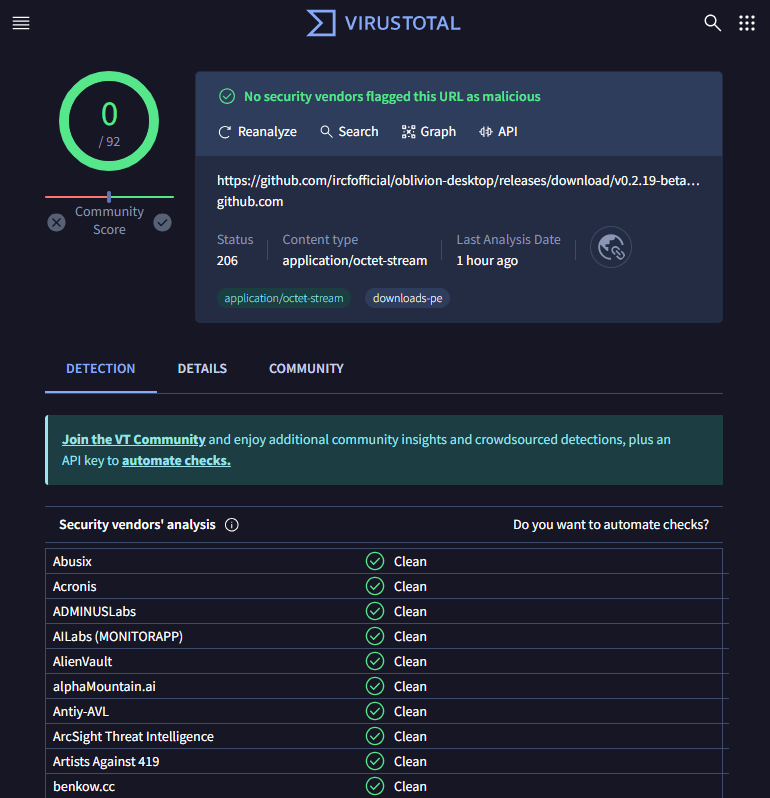
Task: Click the Clean check icon for AlienVault
Action: [375, 661]
